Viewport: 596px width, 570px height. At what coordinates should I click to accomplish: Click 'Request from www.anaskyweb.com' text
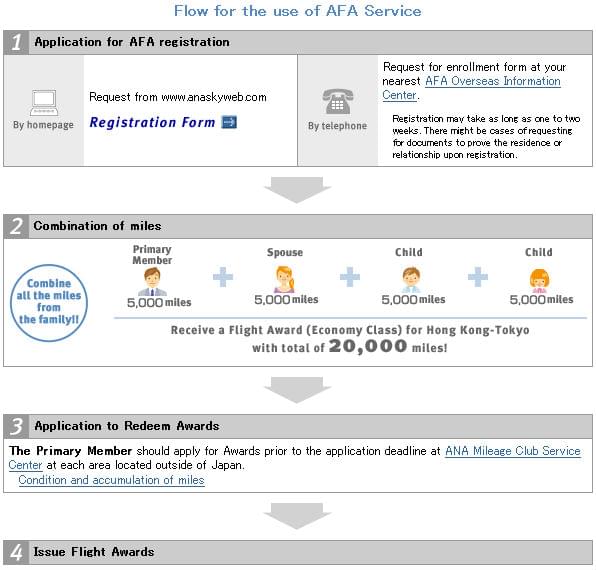click(x=178, y=97)
